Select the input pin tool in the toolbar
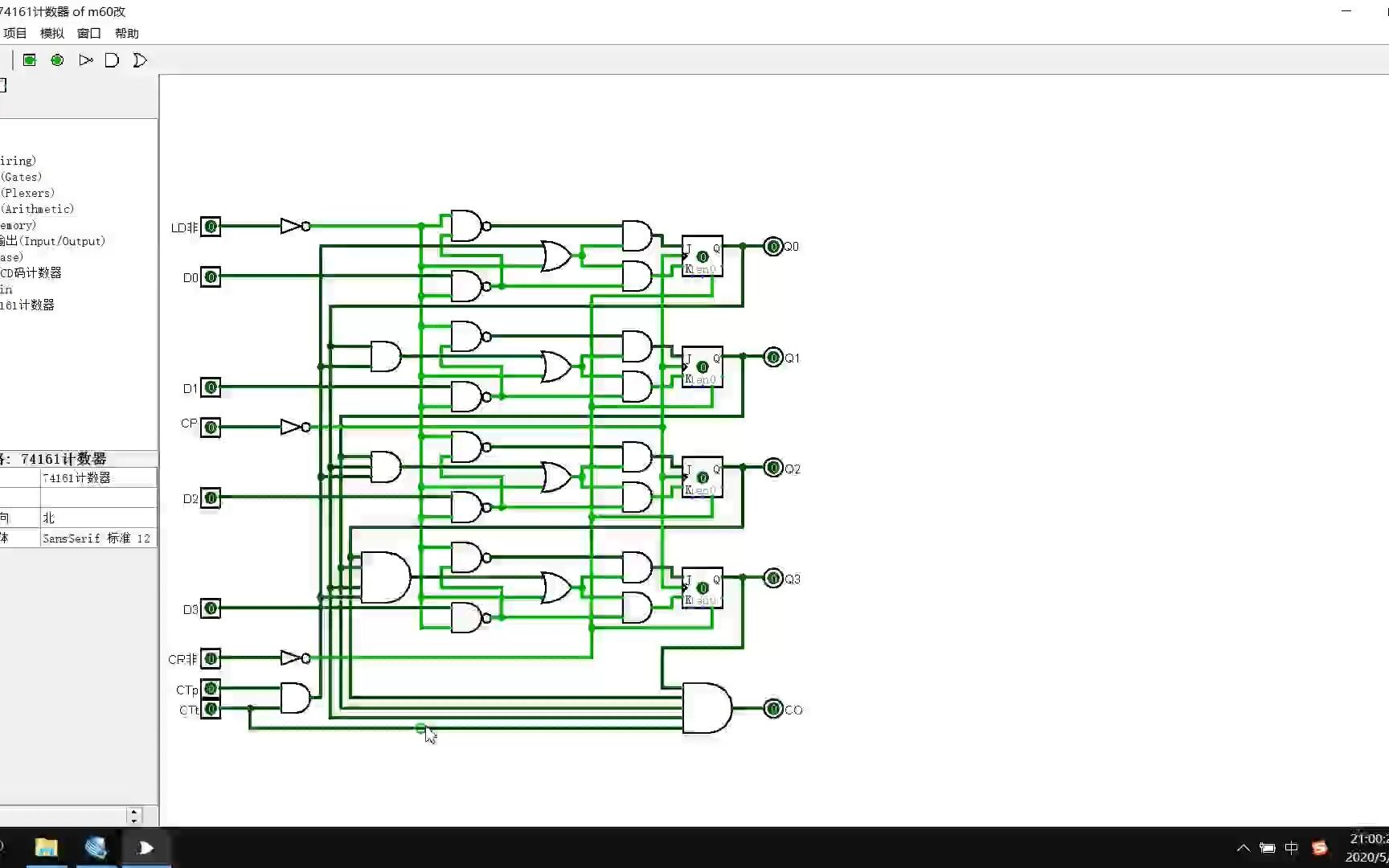The height and width of the screenshot is (868, 1389). click(29, 59)
